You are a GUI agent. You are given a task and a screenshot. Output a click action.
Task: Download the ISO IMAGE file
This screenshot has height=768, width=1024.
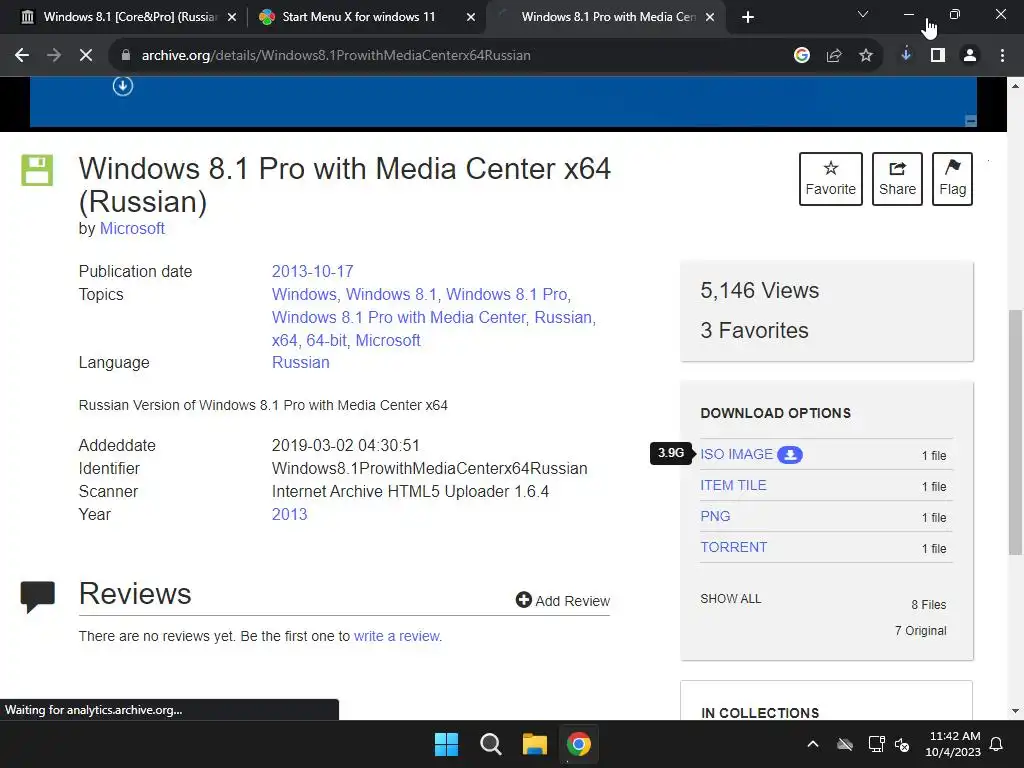[x=736, y=454]
